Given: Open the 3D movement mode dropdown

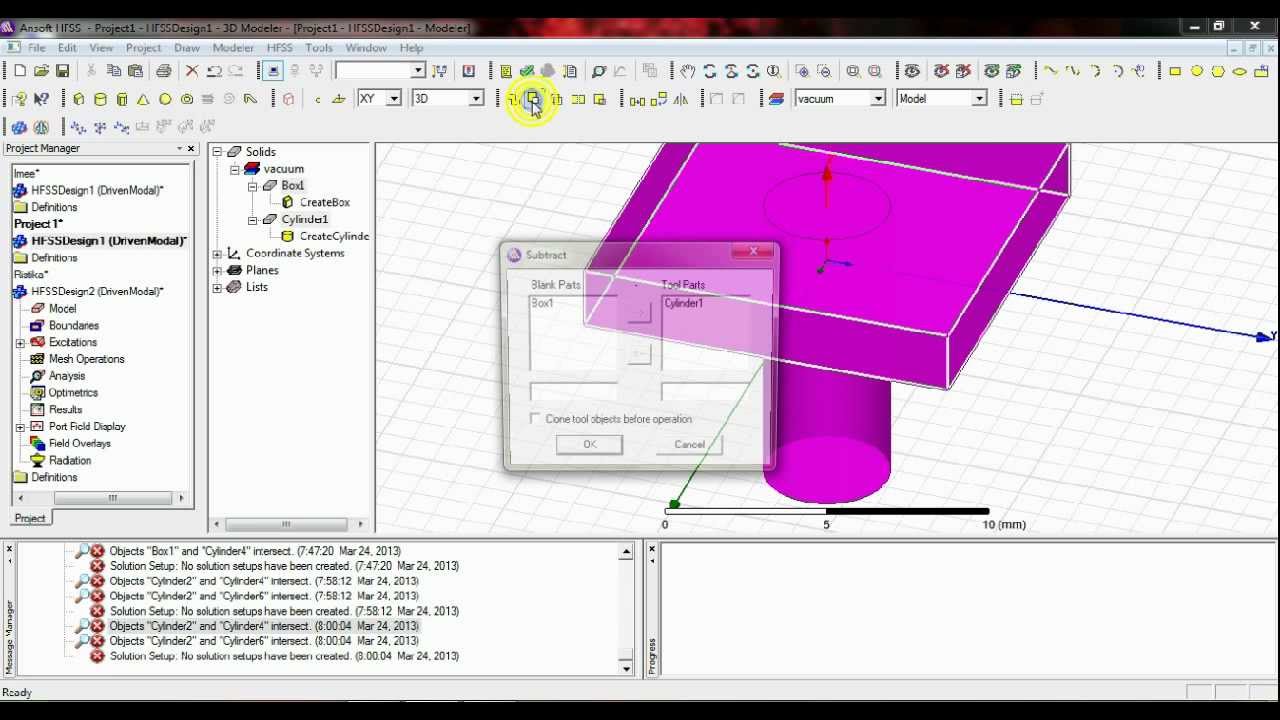Looking at the screenshot, I should tap(476, 98).
